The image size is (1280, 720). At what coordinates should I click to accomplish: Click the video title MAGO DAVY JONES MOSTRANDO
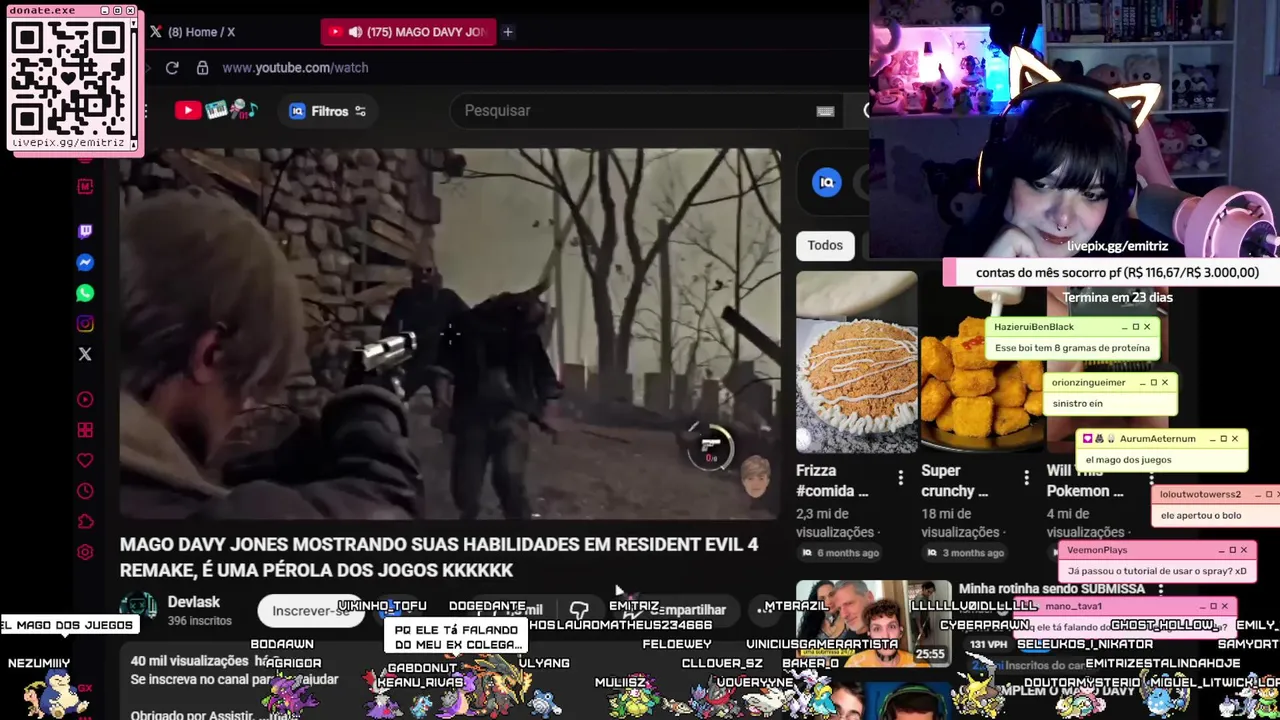(x=439, y=557)
